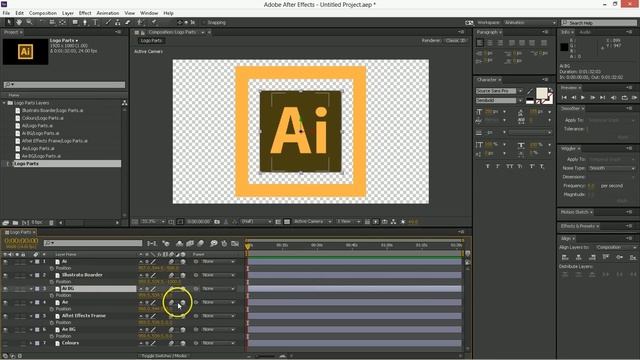
Task: Open the viewer resolution (Half) dropdown
Action: click(x=256, y=222)
